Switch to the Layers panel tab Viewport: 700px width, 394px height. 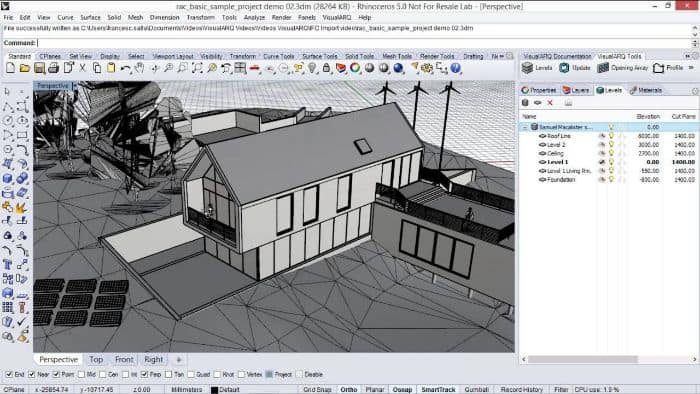pos(576,90)
